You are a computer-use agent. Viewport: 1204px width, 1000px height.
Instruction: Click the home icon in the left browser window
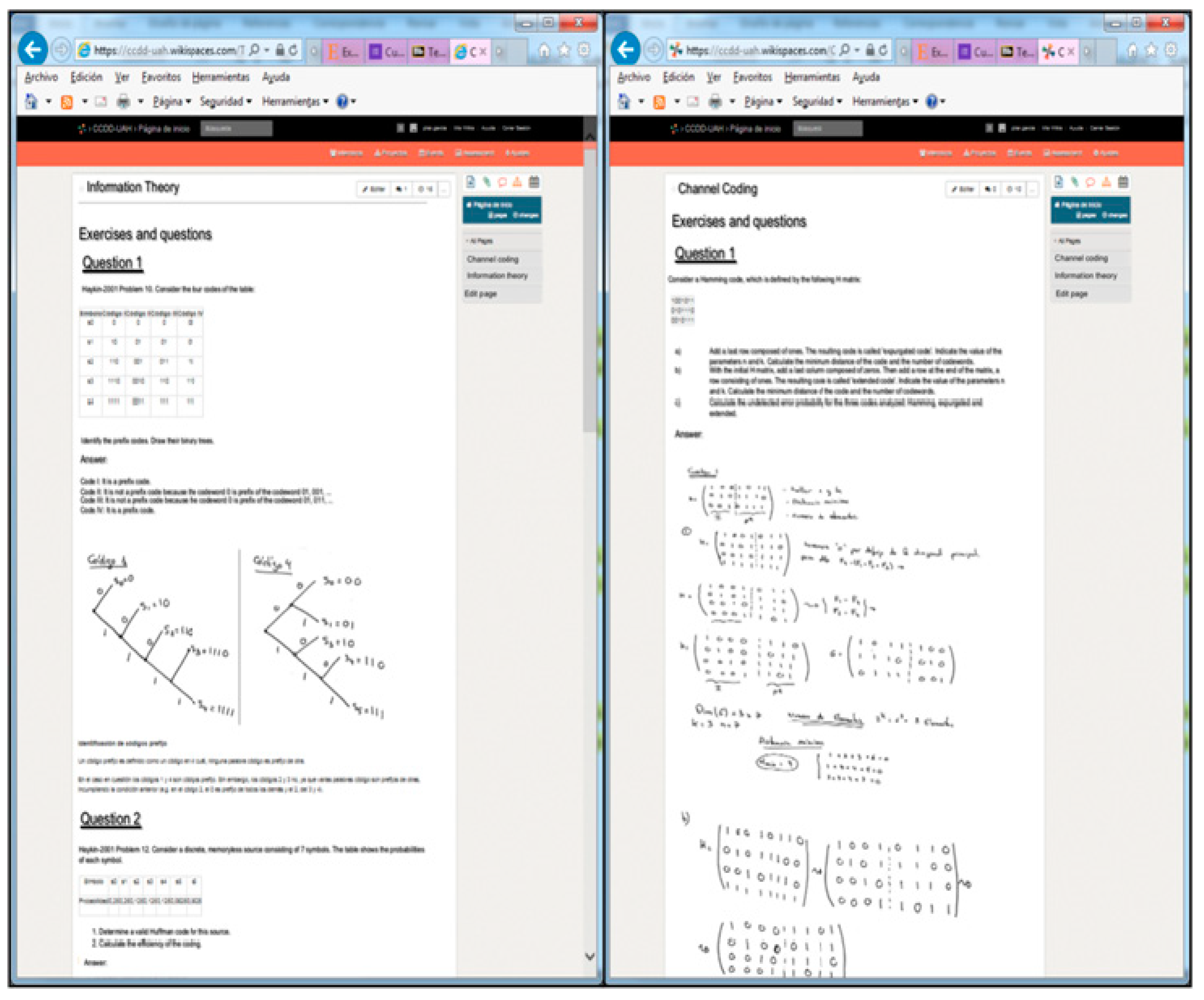544,51
